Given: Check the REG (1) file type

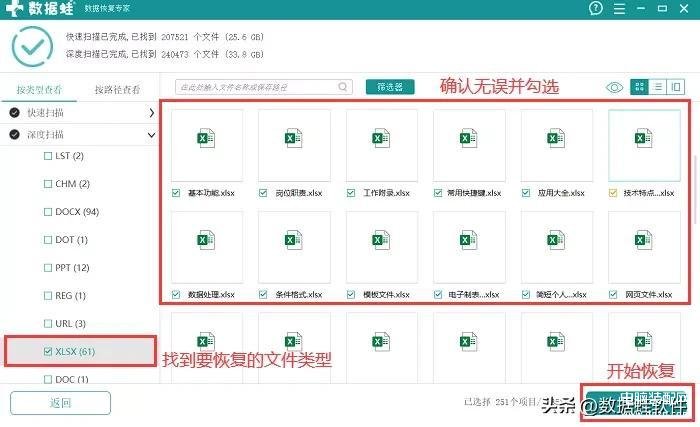Looking at the screenshot, I should 48,296.
